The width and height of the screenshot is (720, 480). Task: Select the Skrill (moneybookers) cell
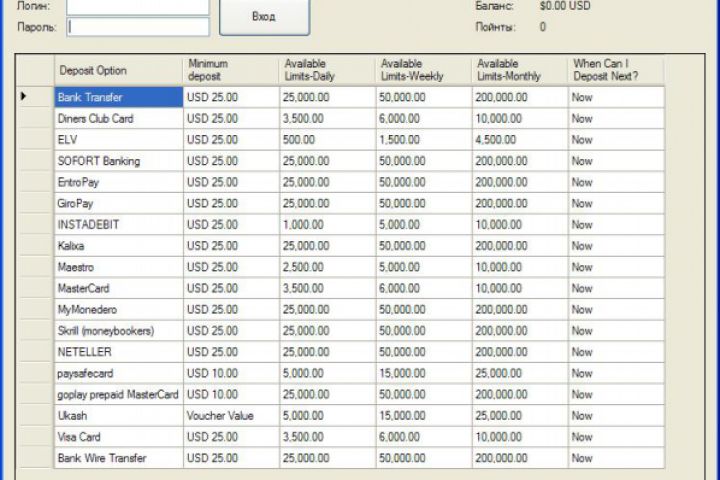coord(118,331)
